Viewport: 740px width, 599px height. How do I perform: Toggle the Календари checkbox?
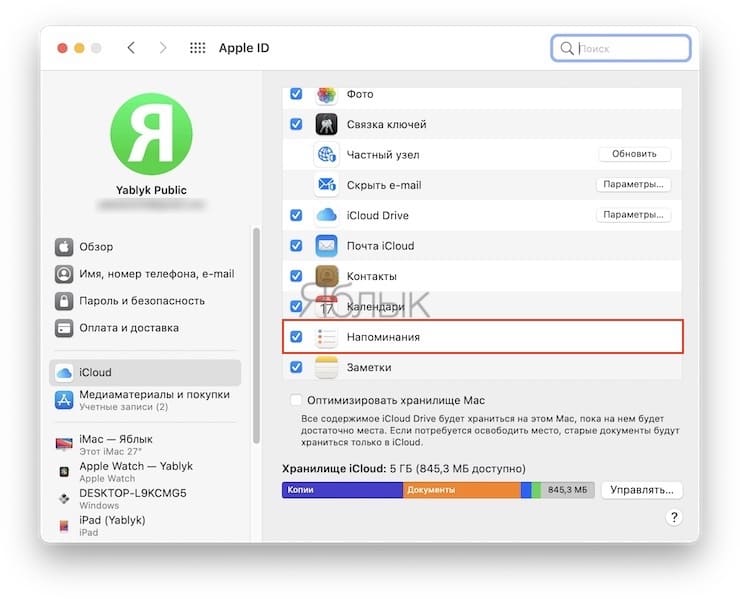(296, 306)
